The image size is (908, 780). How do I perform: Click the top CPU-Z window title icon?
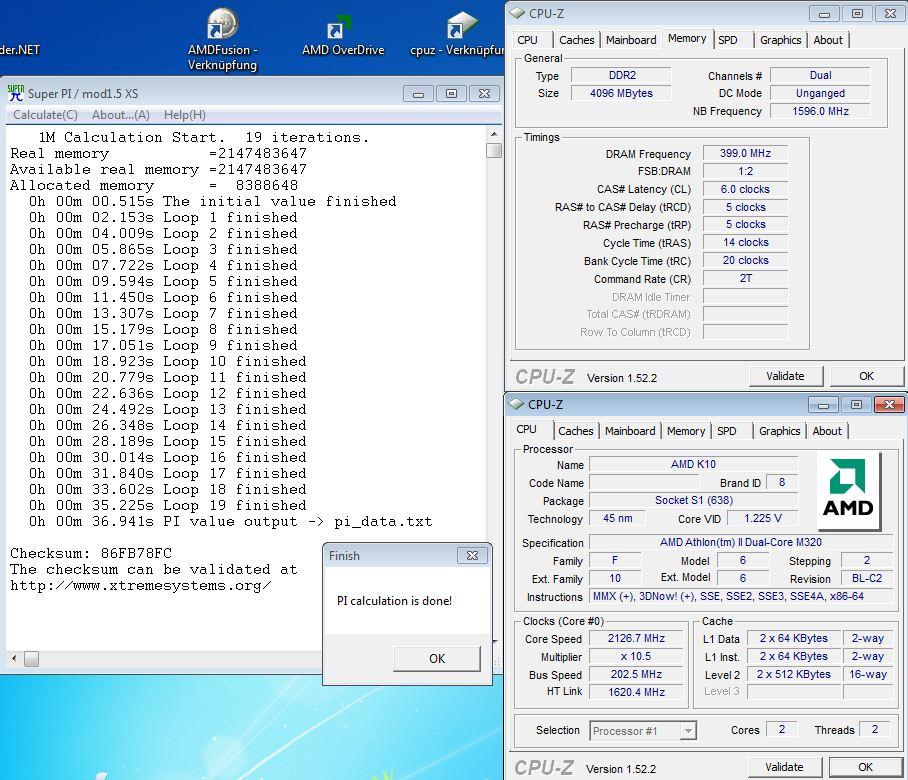tap(517, 13)
